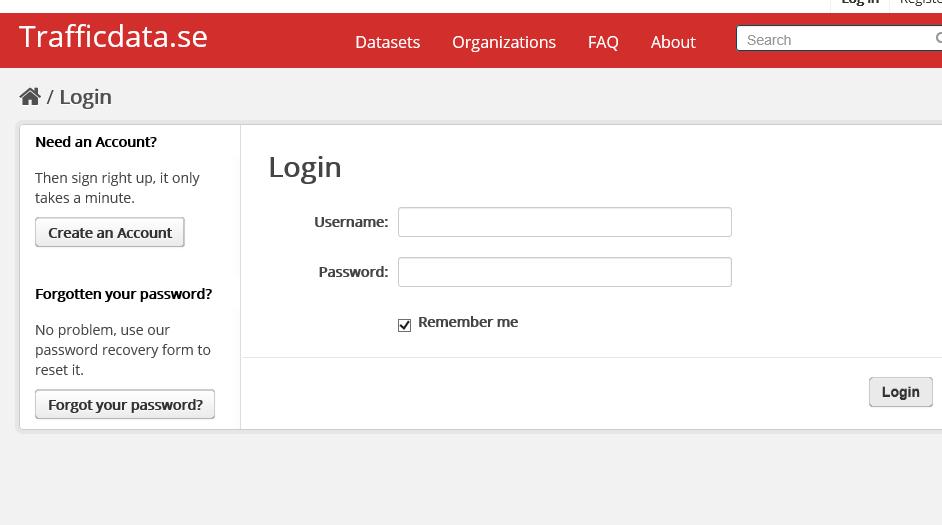The image size is (942, 525).
Task: Go to Organizations page
Action: 504,42
